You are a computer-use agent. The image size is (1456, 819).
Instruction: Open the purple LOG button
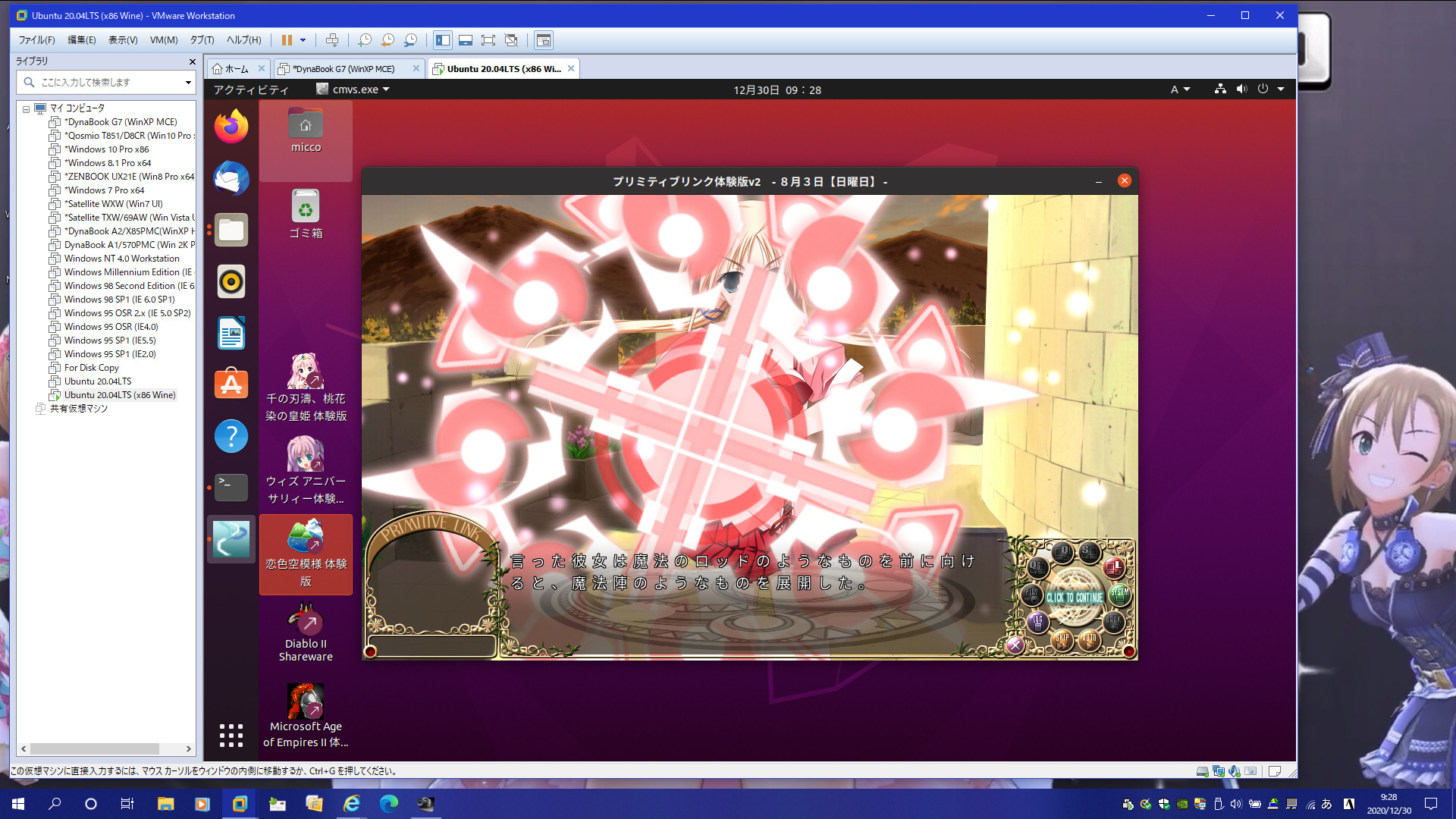[1038, 623]
